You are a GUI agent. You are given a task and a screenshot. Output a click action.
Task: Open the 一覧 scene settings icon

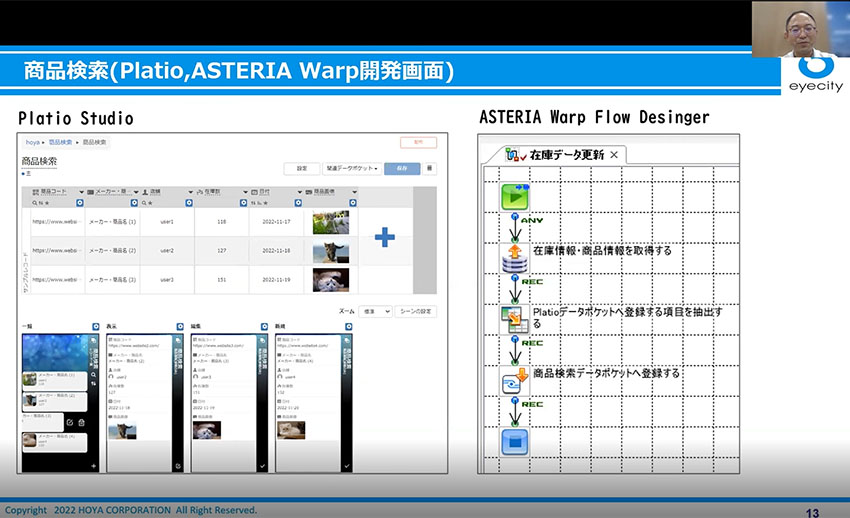[96, 327]
